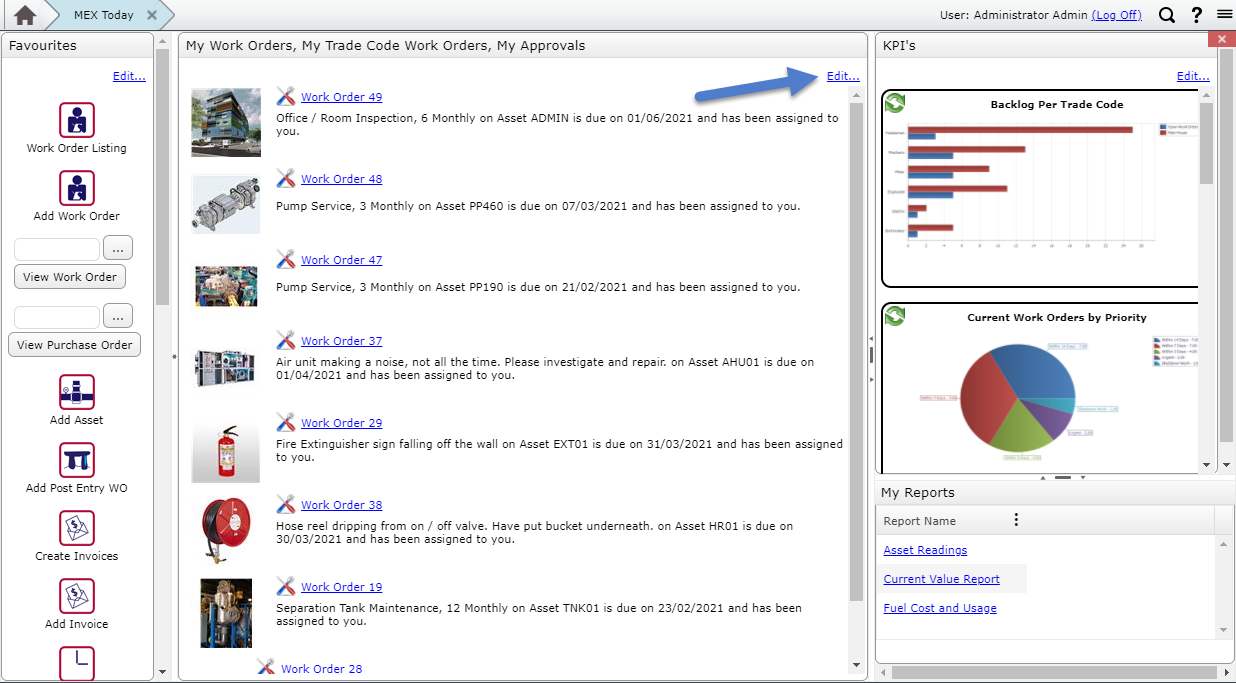This screenshot has width=1236, height=683.
Task: Click the Add Work Order icon
Action: coord(77,188)
